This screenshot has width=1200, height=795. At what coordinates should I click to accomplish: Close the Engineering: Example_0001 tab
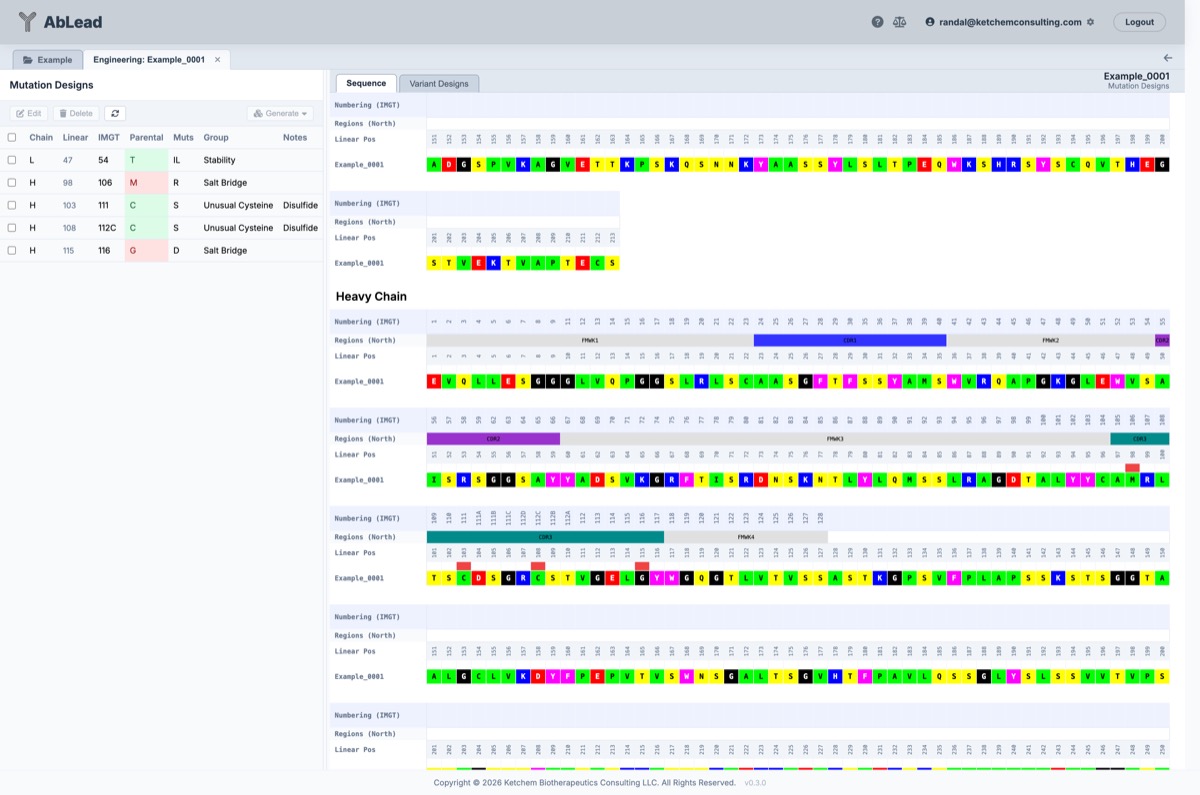coord(218,60)
